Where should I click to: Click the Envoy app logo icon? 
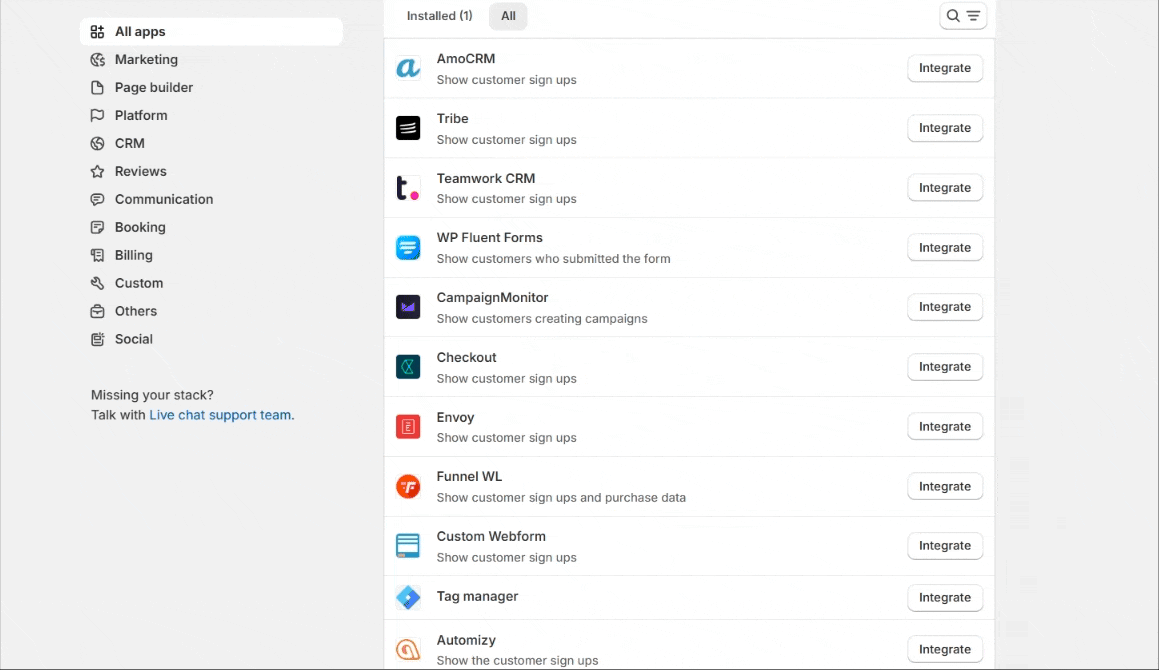click(x=408, y=427)
